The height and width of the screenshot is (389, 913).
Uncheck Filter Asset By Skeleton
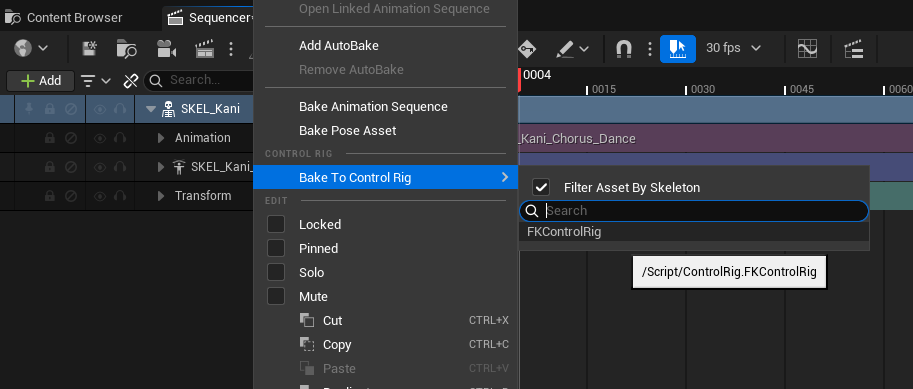tap(542, 188)
